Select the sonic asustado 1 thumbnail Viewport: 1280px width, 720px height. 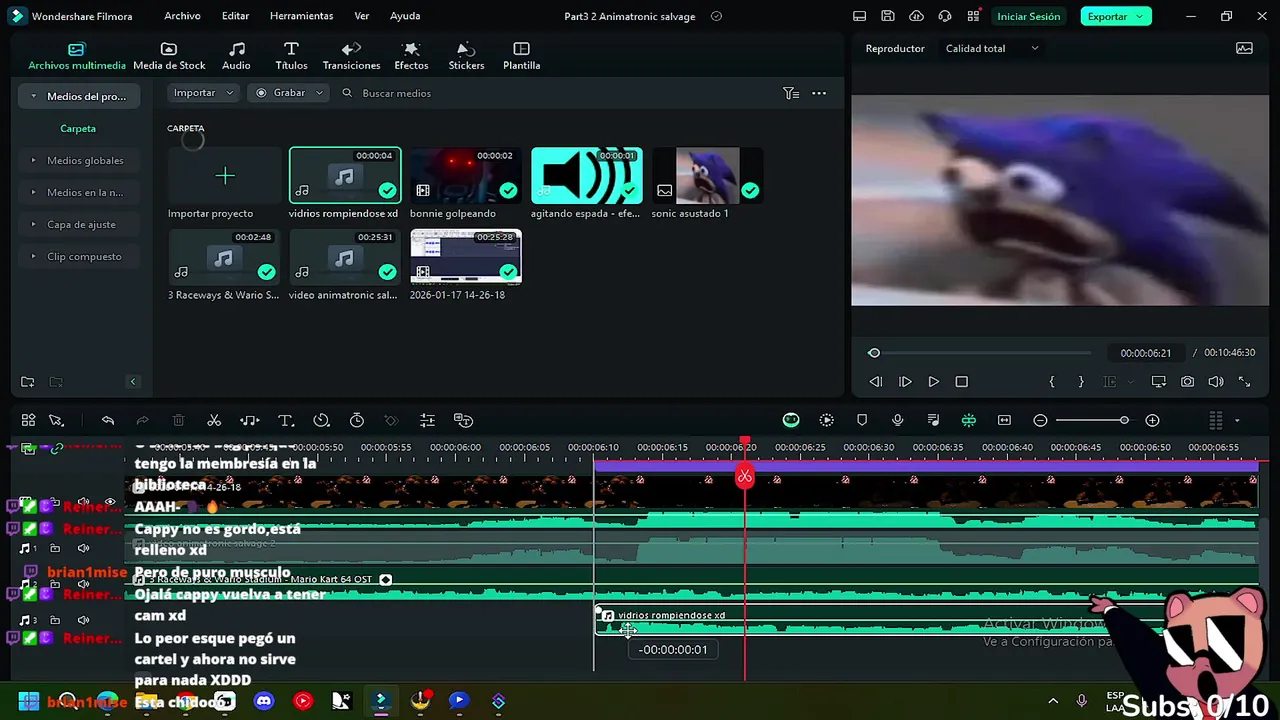coord(708,176)
